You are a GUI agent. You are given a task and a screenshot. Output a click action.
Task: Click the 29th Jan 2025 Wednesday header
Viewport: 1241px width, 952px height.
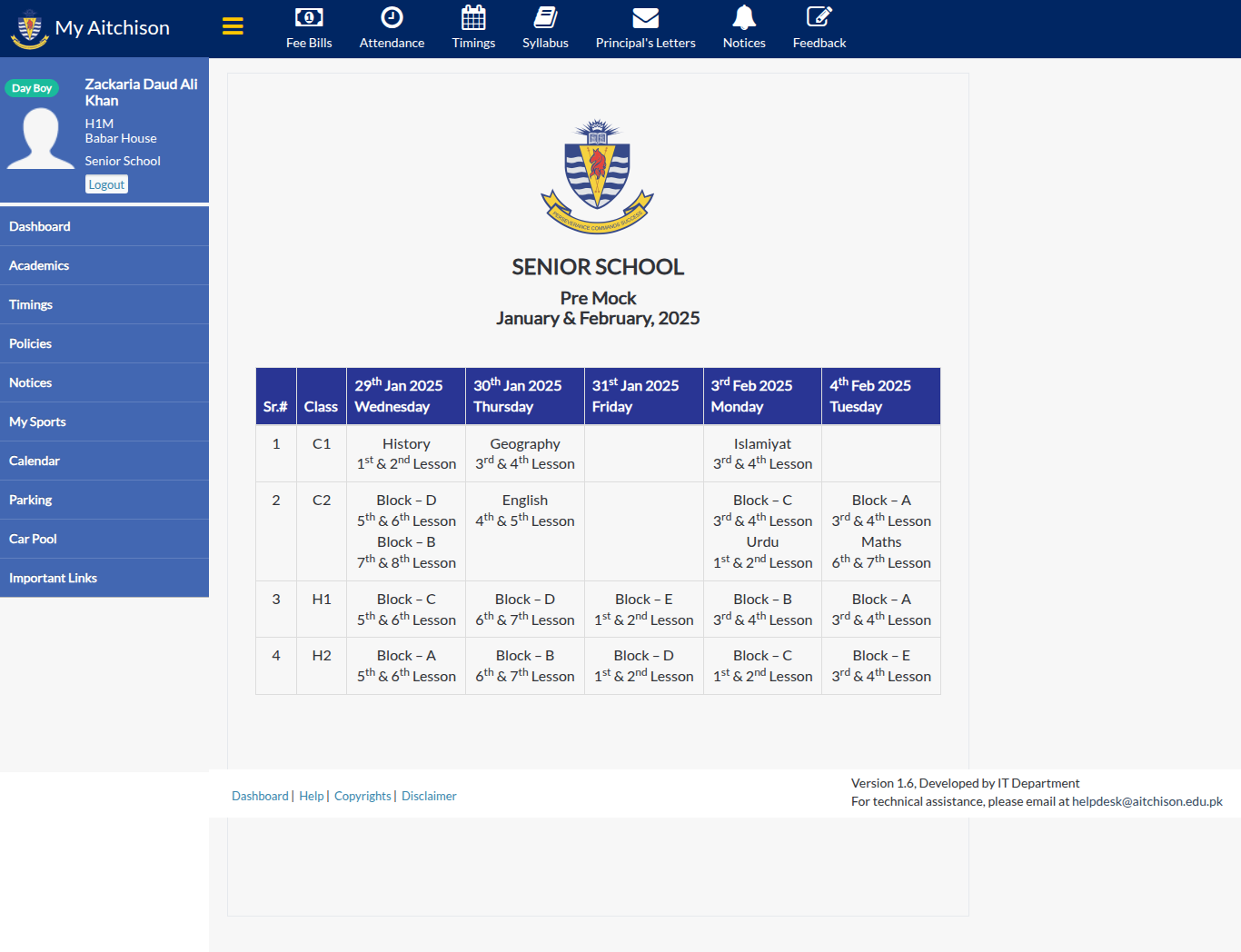[406, 396]
